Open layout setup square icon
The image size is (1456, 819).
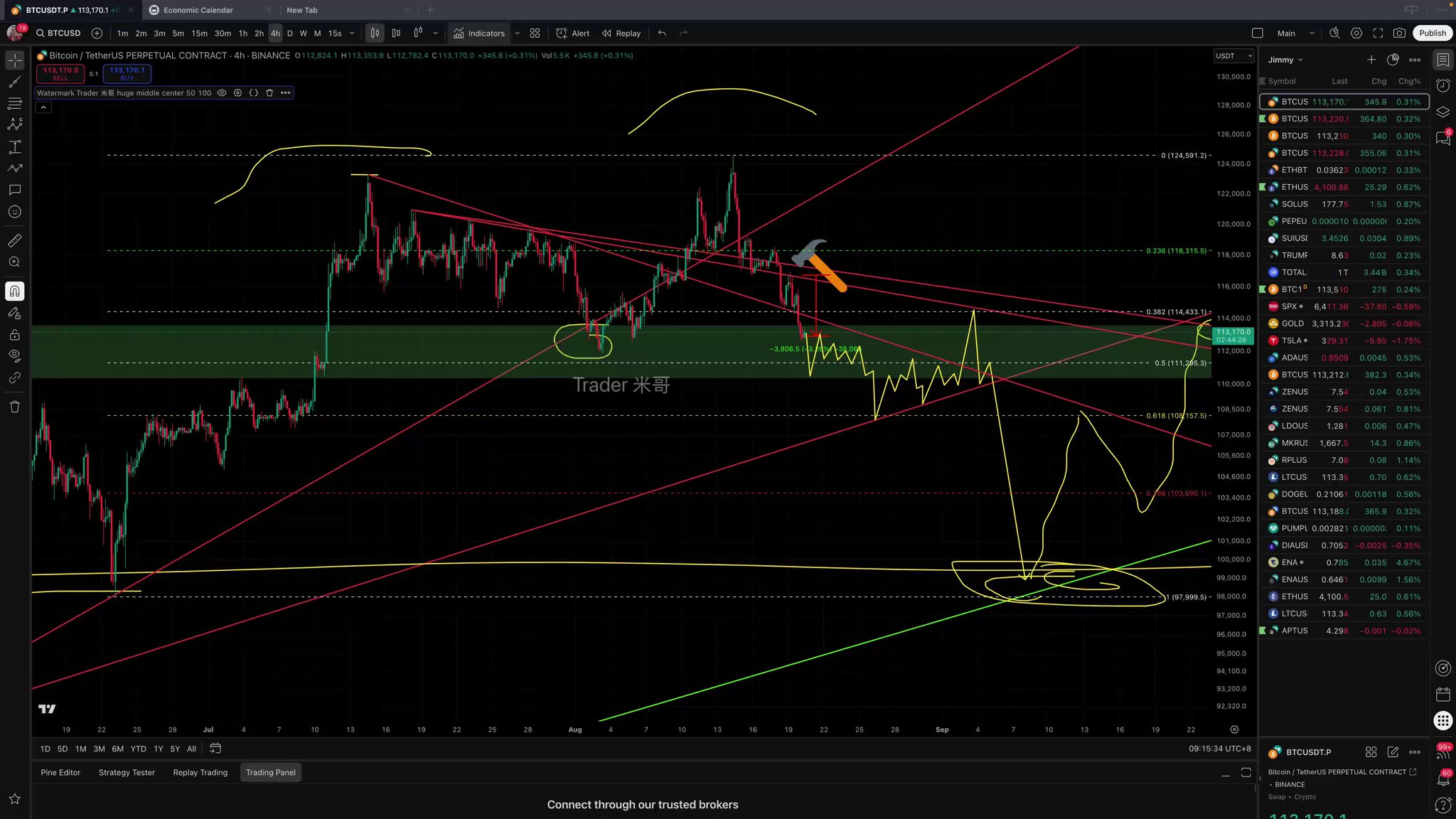click(1258, 33)
